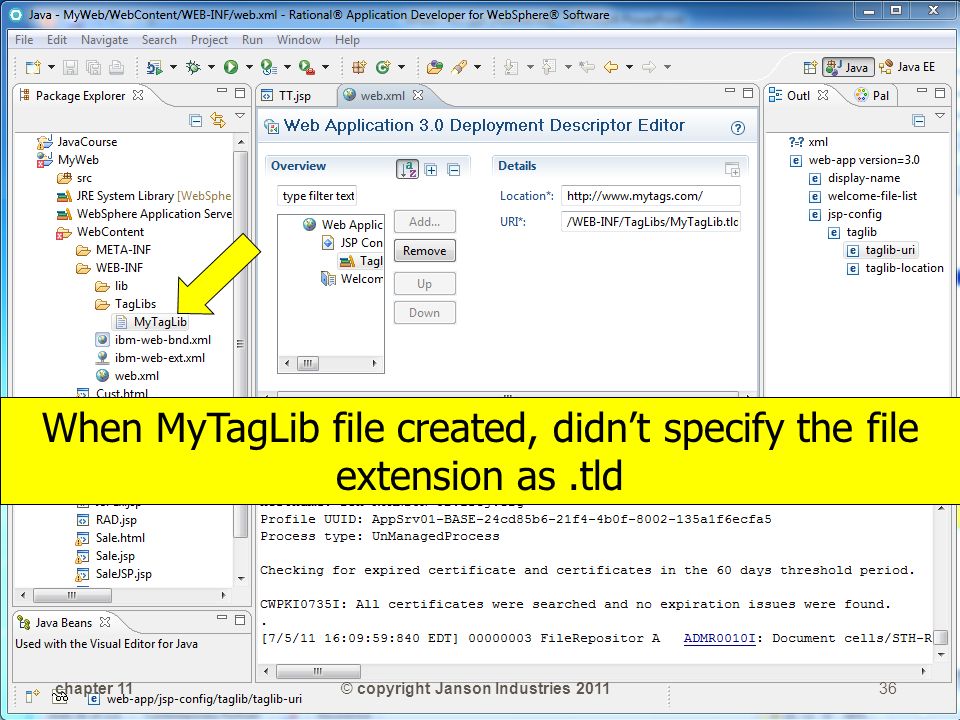The height and width of the screenshot is (720, 960).
Task: Open the File menu
Action: 24,40
